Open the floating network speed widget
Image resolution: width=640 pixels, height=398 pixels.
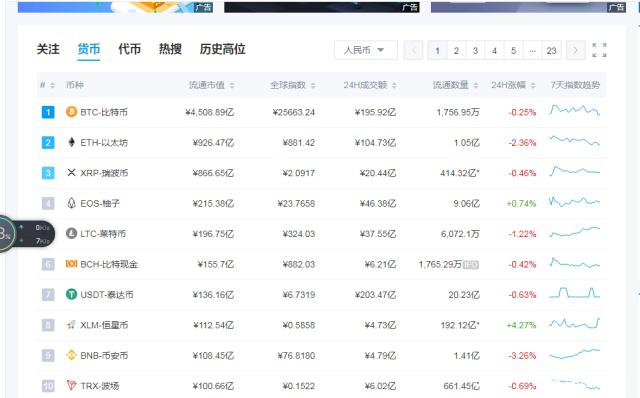[27, 233]
